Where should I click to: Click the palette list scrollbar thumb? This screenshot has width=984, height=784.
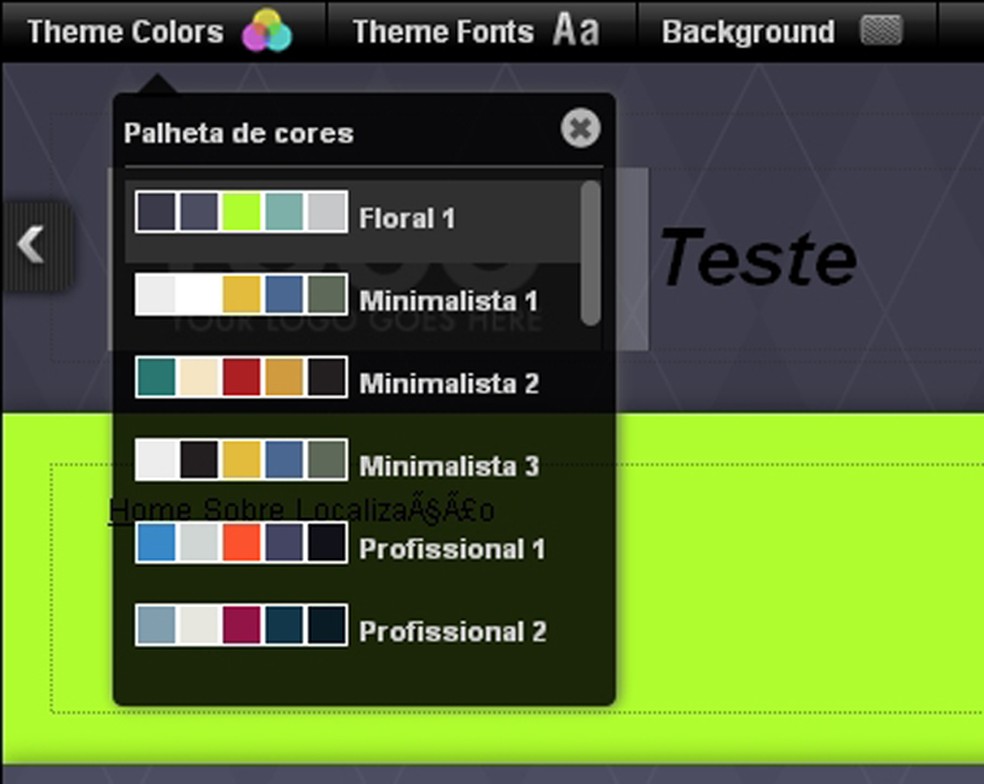(591, 252)
